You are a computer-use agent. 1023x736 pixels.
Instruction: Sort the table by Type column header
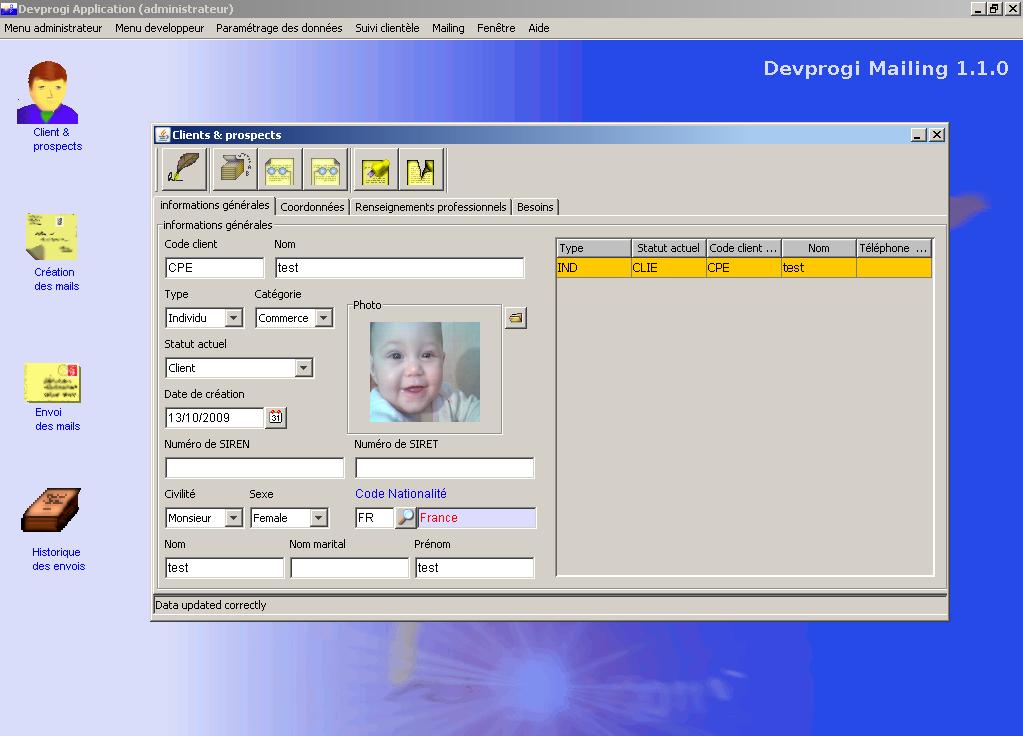point(594,248)
